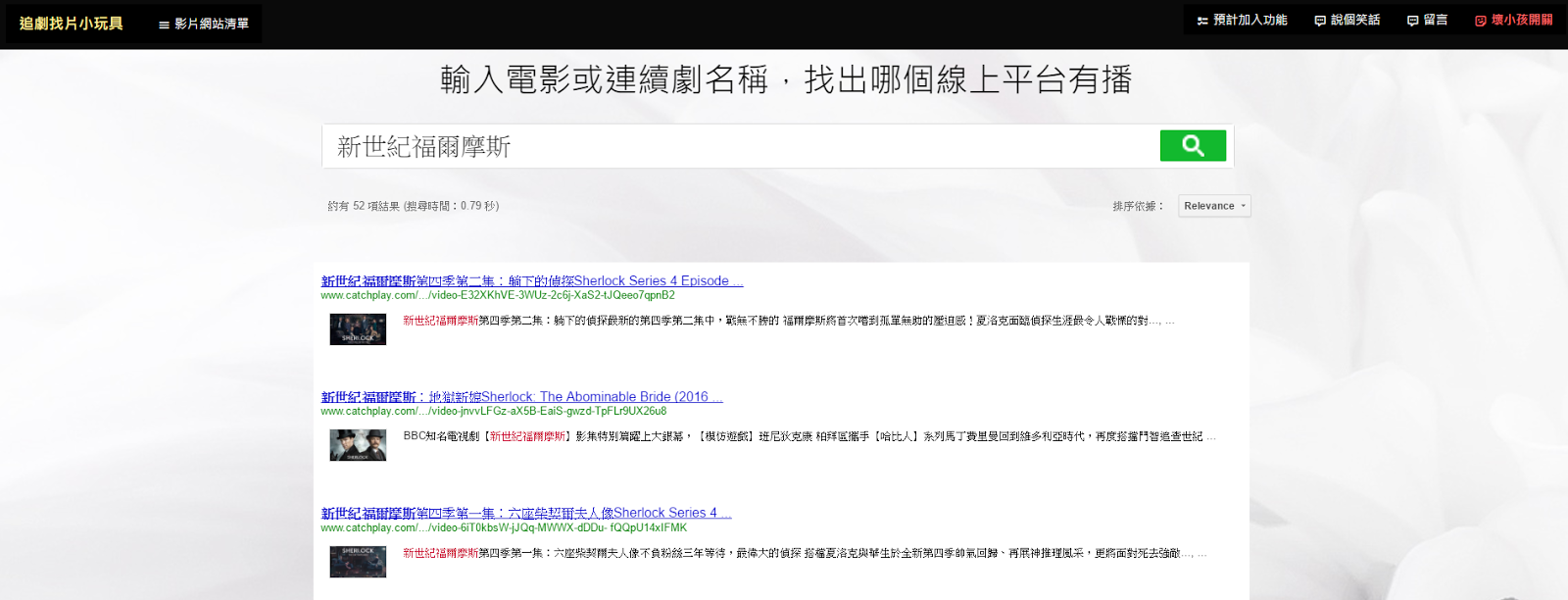
Task: Click the snippet text of 第四季第二集 result
Action: pos(789,321)
